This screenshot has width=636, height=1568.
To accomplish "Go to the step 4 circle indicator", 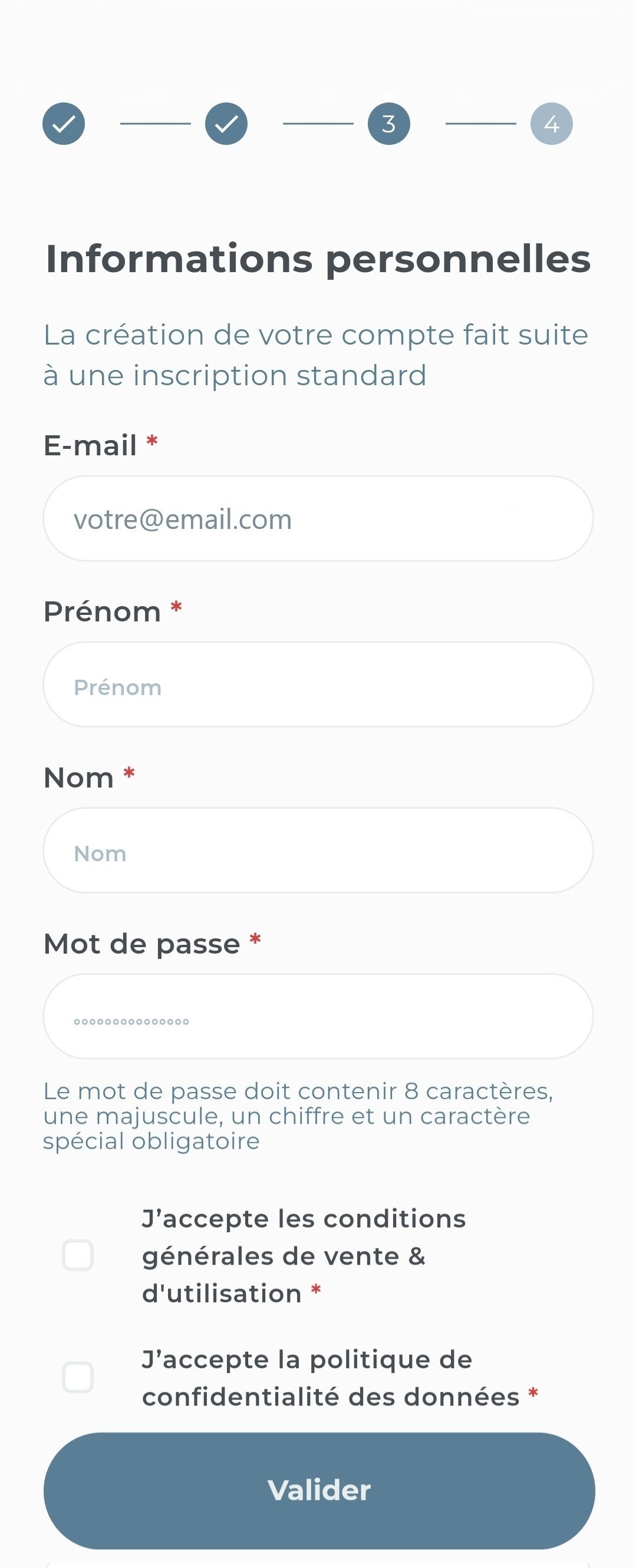I will click(x=551, y=124).
